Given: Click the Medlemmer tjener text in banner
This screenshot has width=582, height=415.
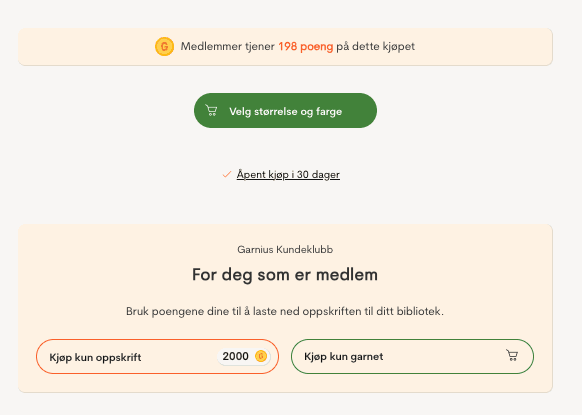Looking at the screenshot, I should [228, 47].
